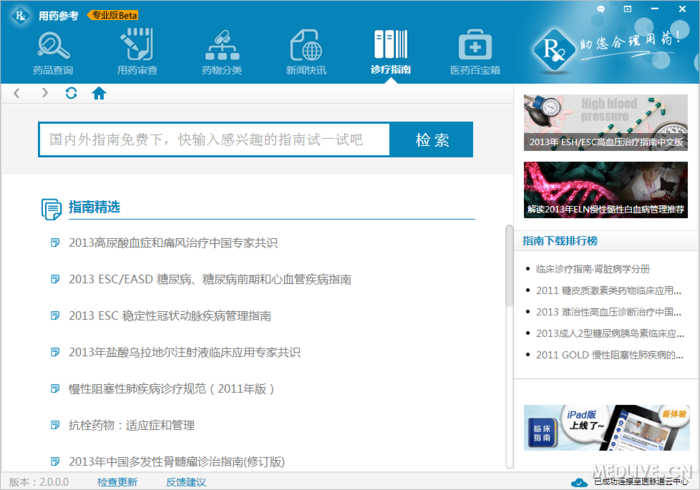Open 2013 ESC/EASD 糖尿病 guideline

pyautogui.click(x=210, y=279)
